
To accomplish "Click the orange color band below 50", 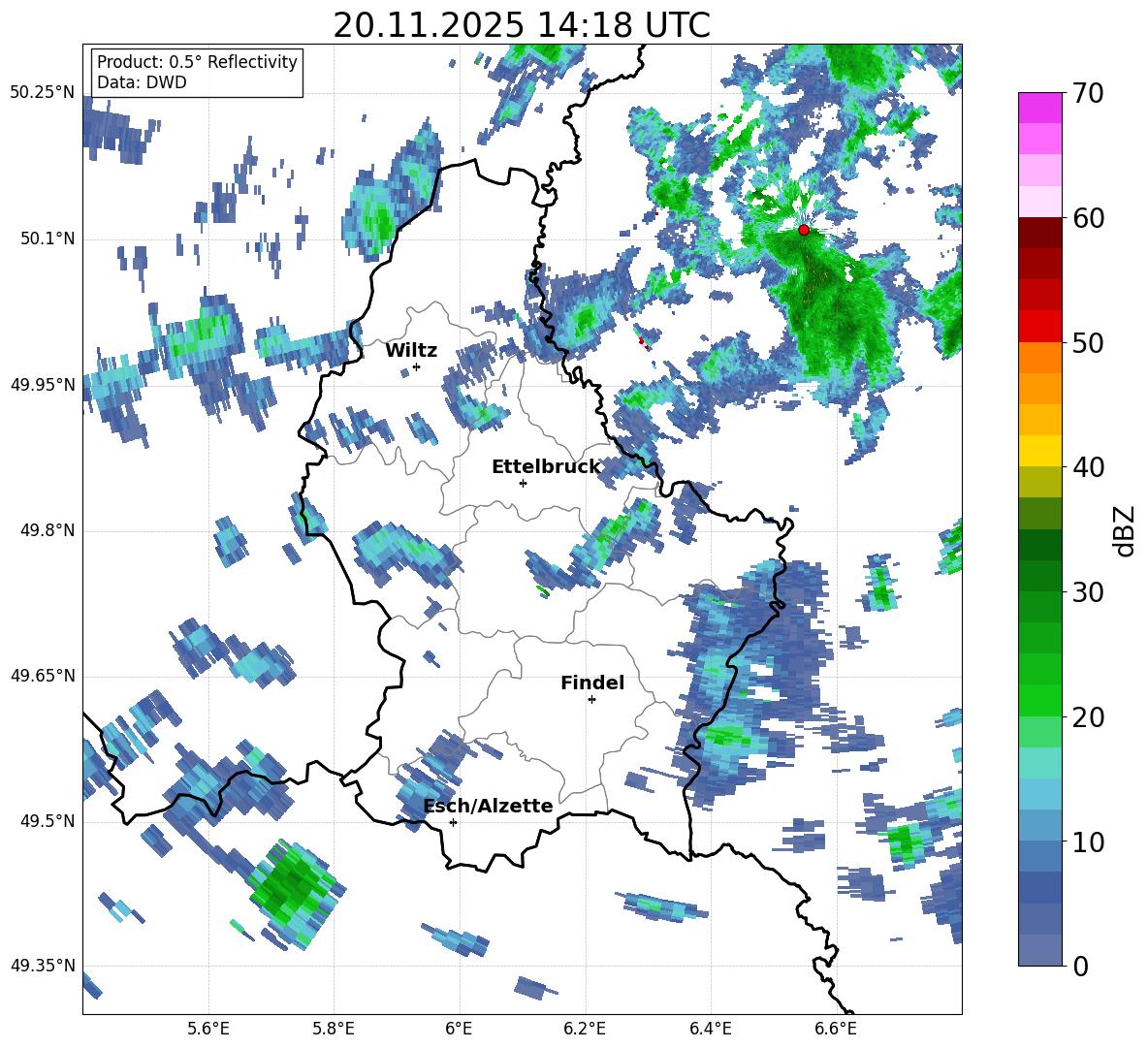I will coord(1040,358).
